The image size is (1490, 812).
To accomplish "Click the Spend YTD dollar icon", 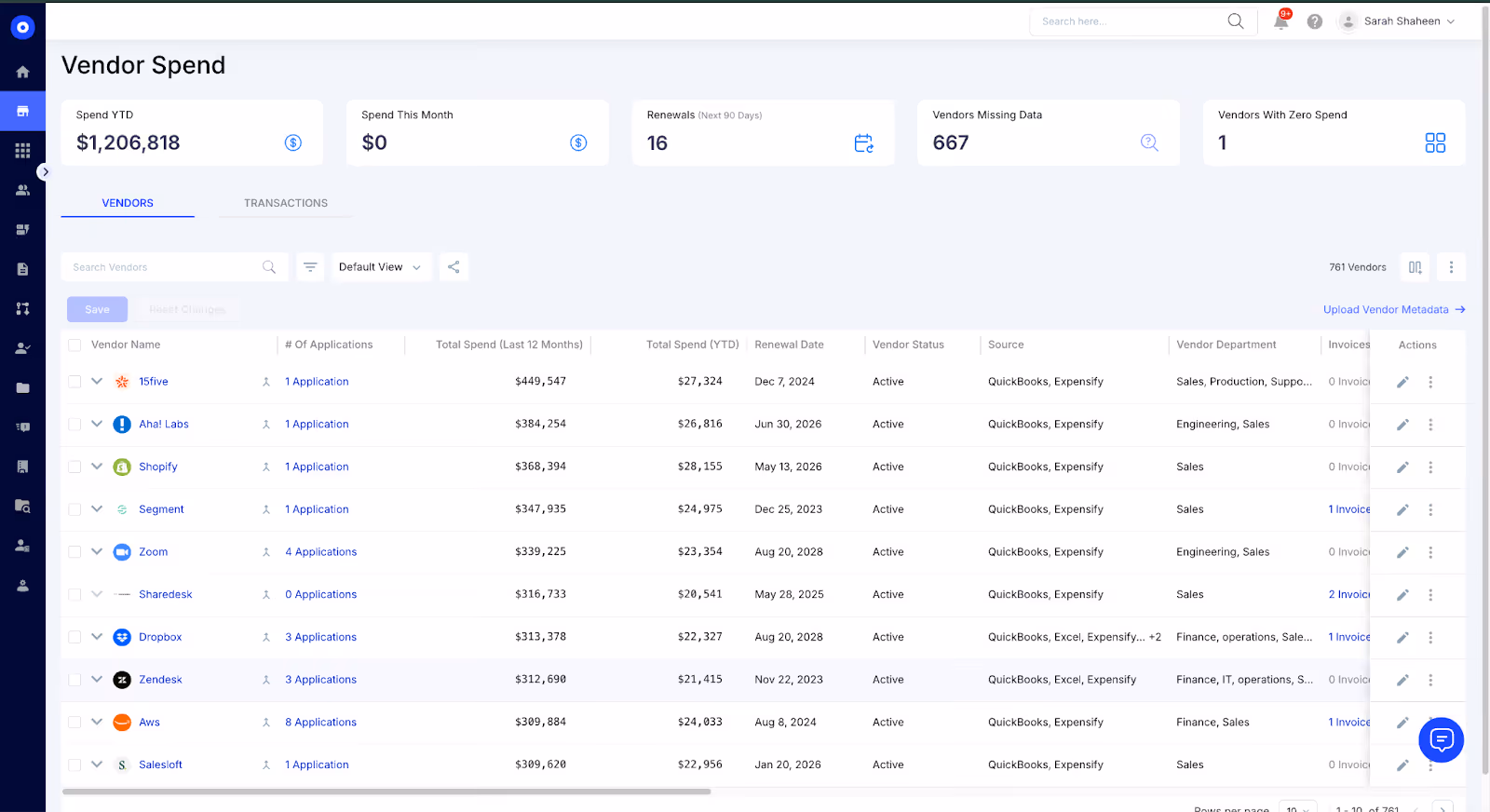I will pos(292,142).
